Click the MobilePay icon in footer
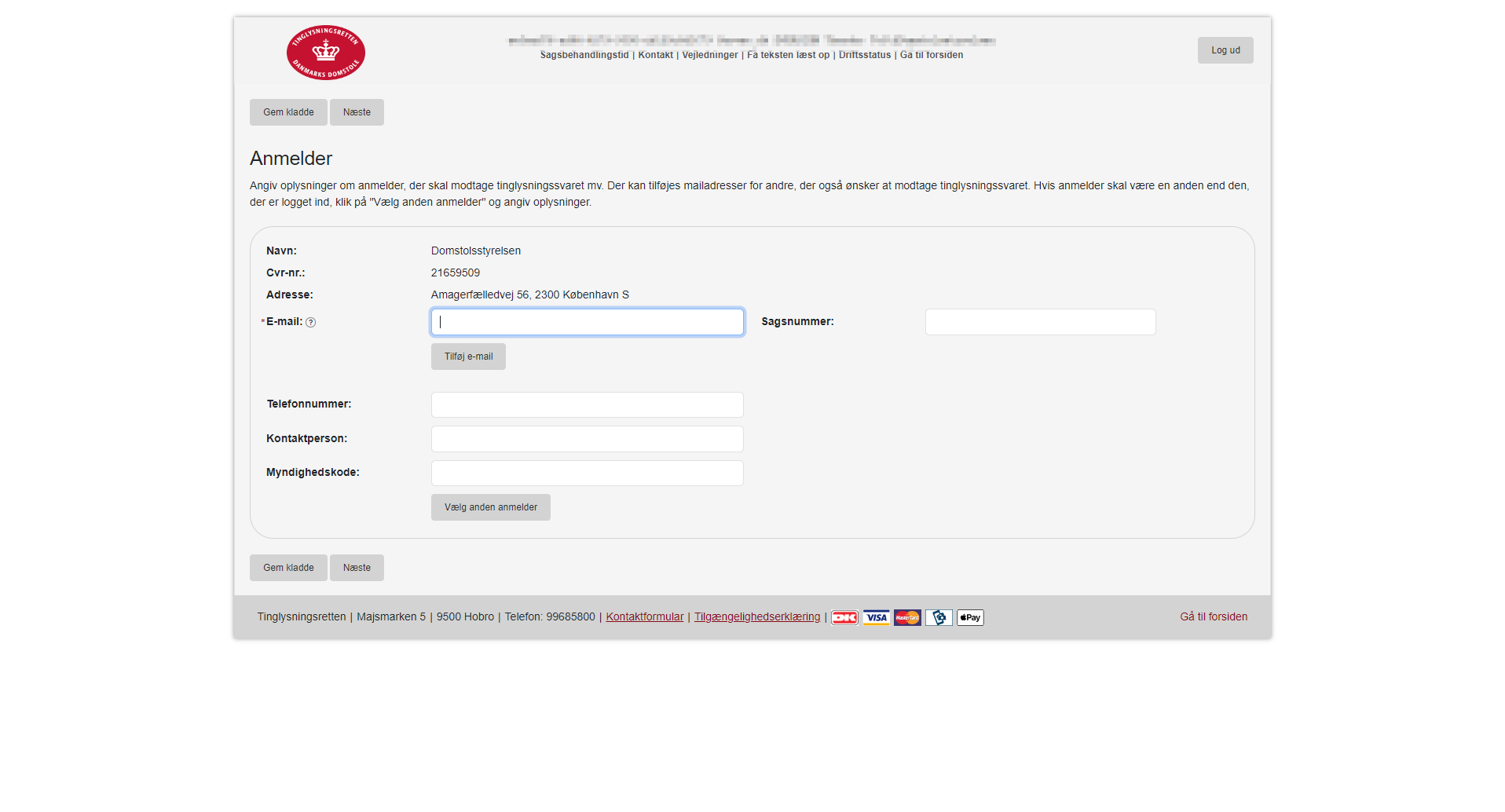The image size is (1505, 812). (939, 618)
